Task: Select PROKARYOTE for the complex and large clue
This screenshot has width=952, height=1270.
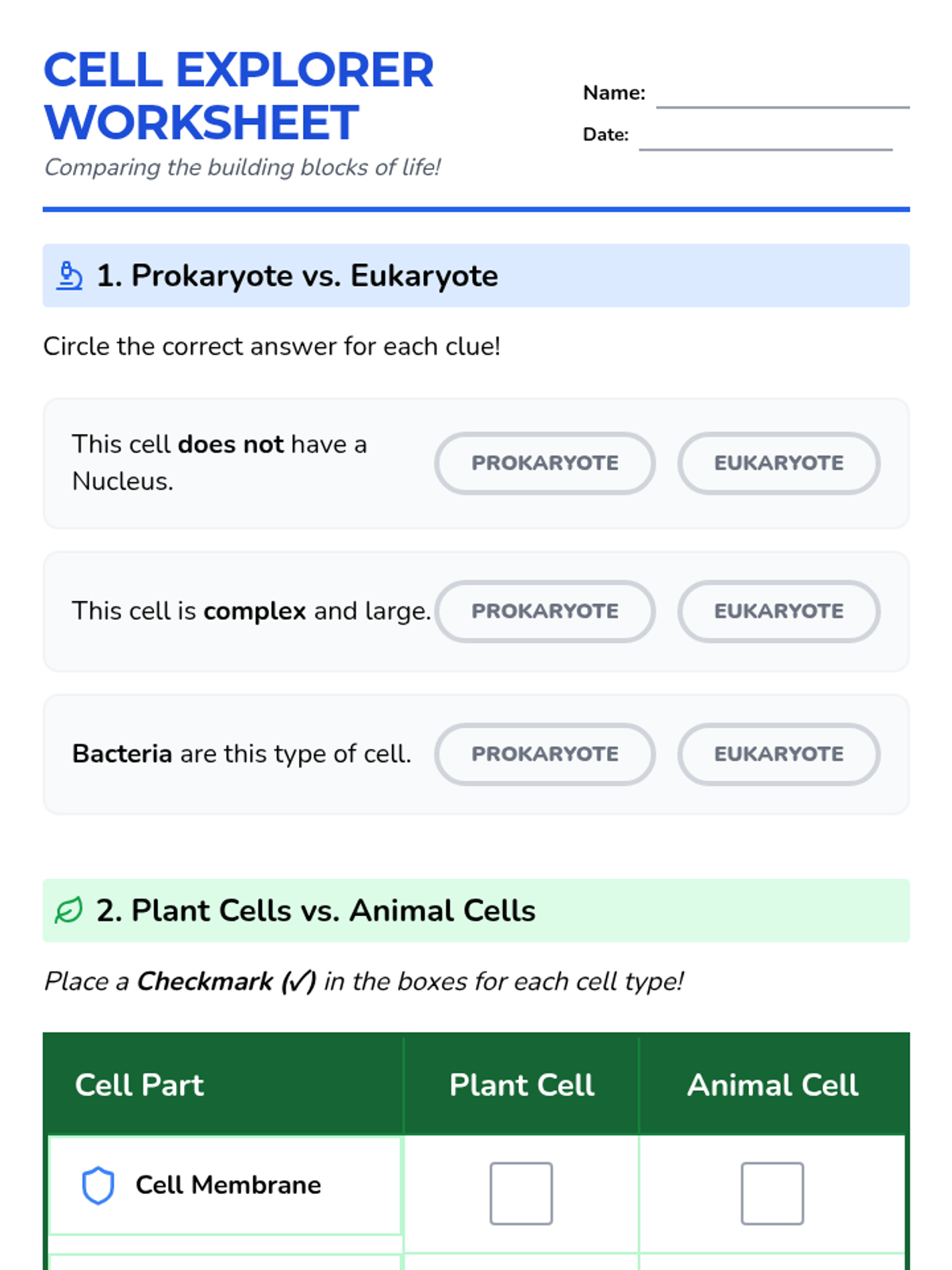Action: click(545, 611)
